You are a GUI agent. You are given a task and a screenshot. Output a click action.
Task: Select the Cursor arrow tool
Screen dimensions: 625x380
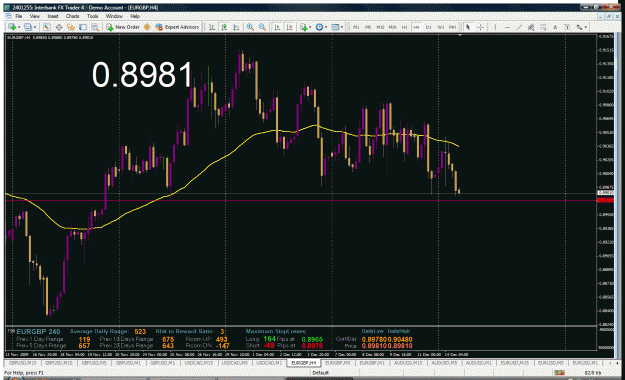pyautogui.click(x=468, y=27)
